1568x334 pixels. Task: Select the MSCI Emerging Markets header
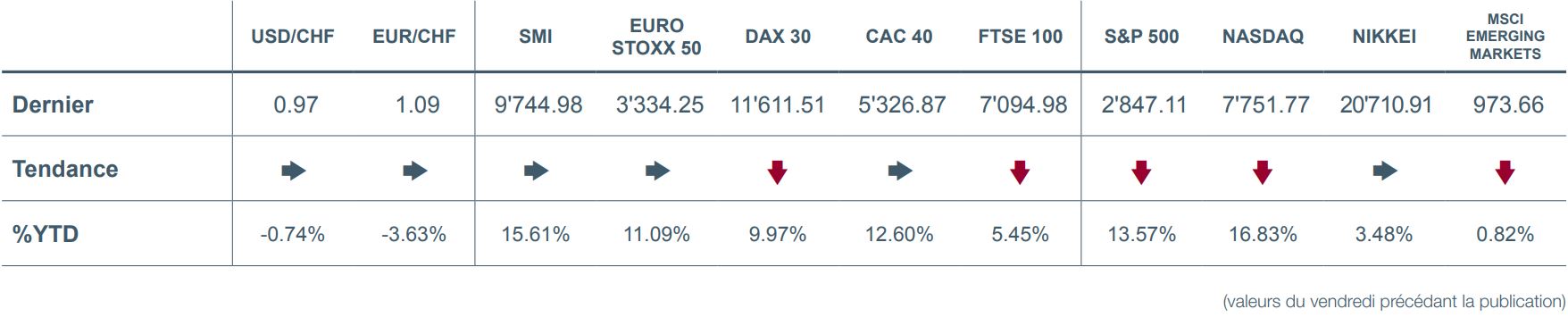(x=1505, y=37)
